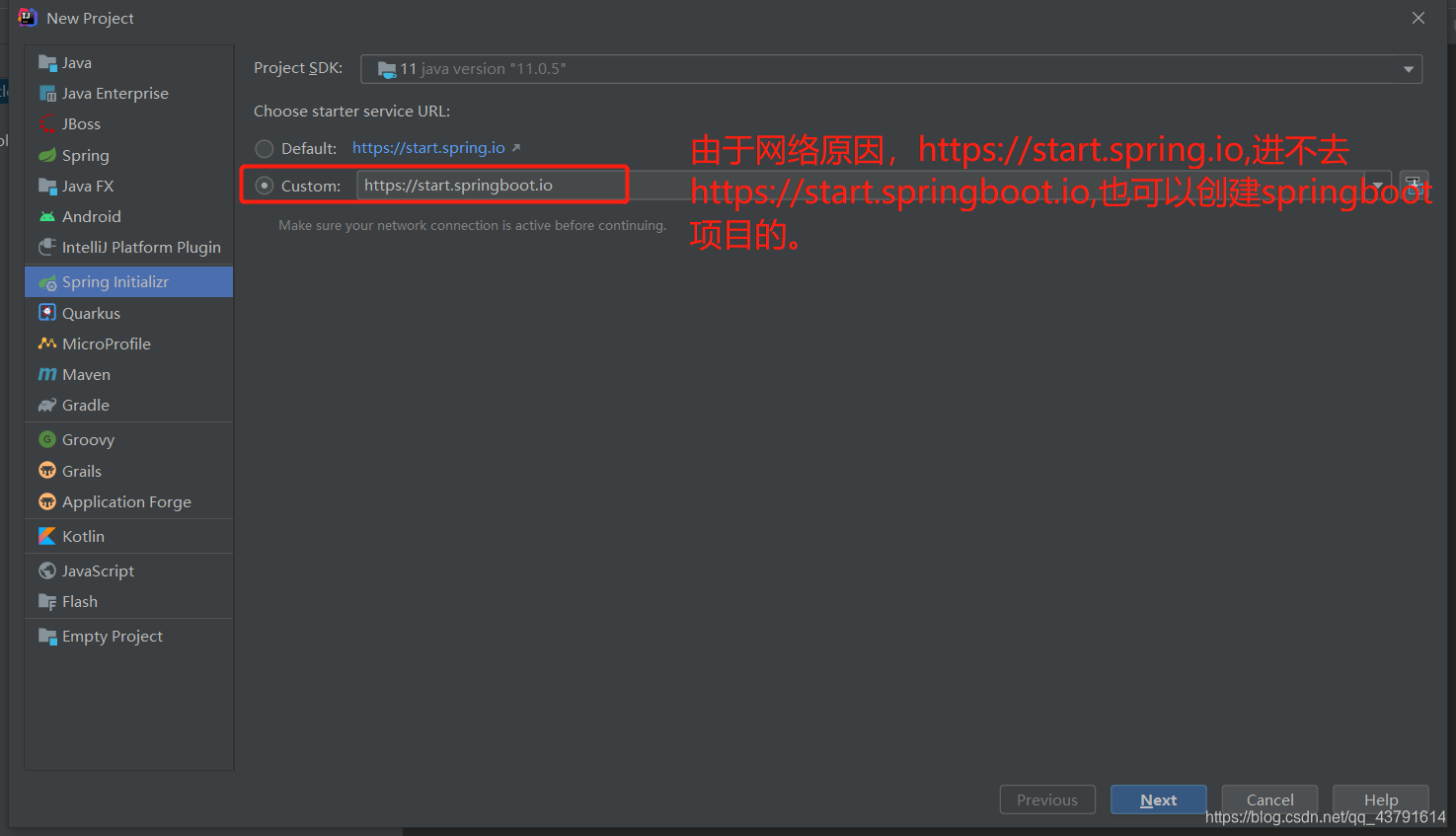Choose Spring Initializr project type
1456x836 pixels.
pos(128,282)
